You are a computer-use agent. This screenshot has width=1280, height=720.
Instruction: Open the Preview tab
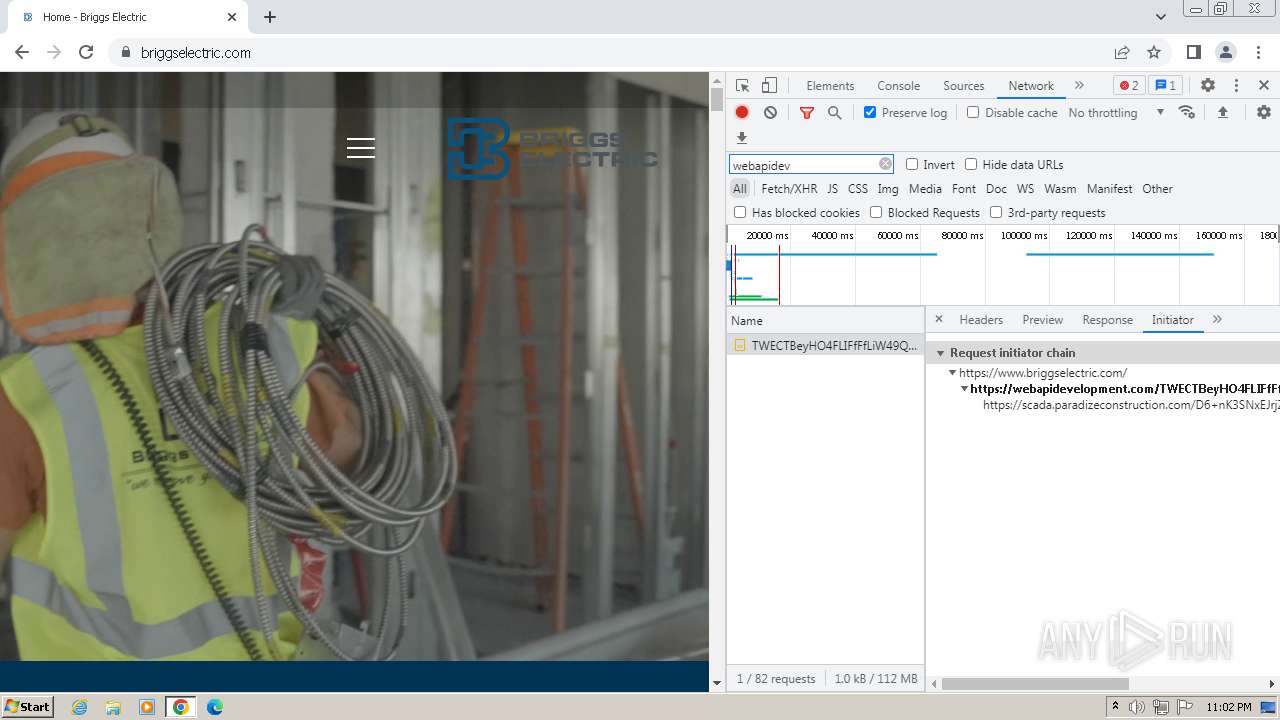(1042, 319)
